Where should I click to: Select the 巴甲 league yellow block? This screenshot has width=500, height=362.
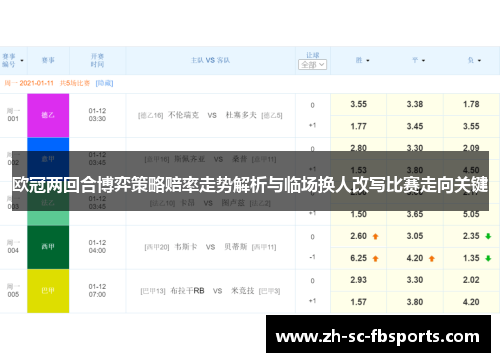[x=48, y=291]
